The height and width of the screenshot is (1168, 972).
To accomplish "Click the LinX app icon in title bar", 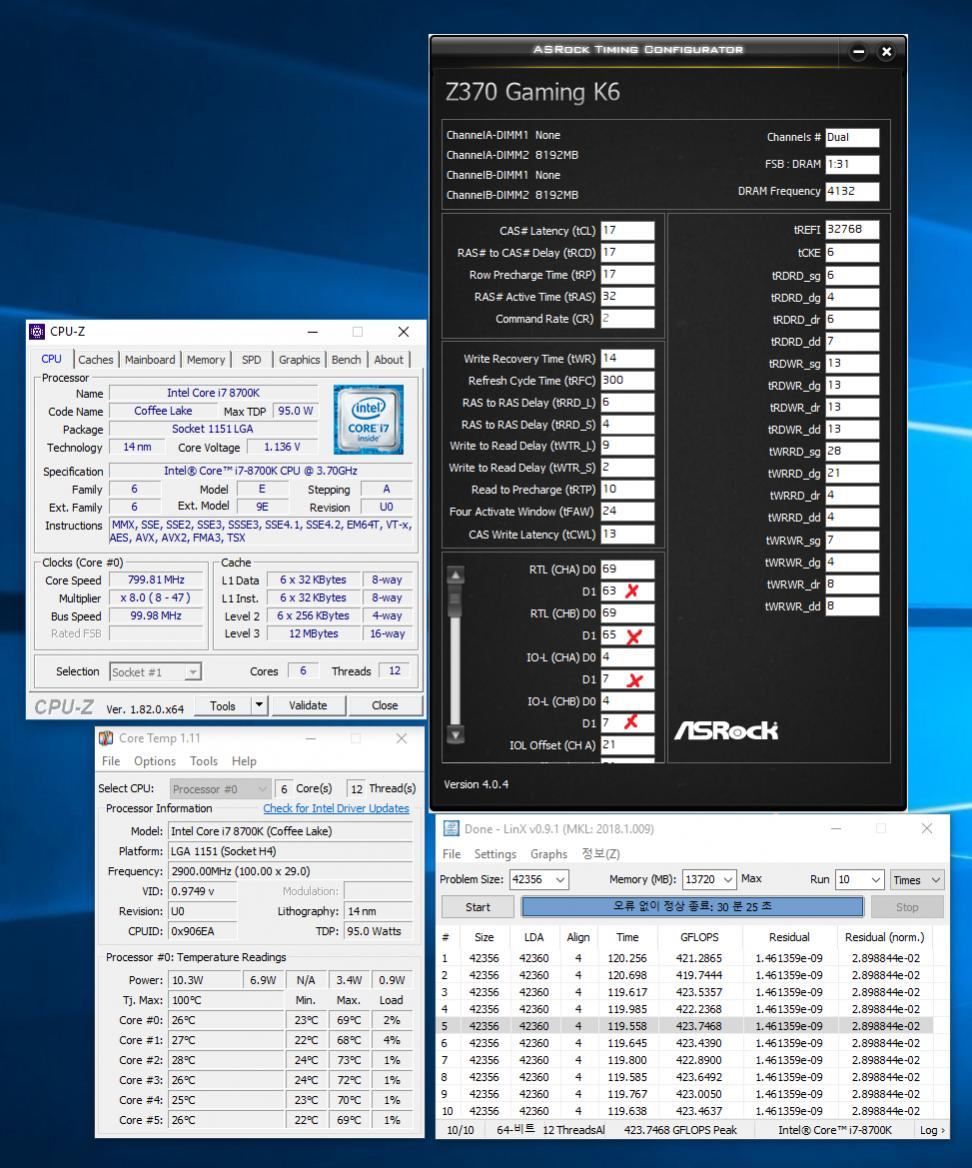I will (451, 829).
